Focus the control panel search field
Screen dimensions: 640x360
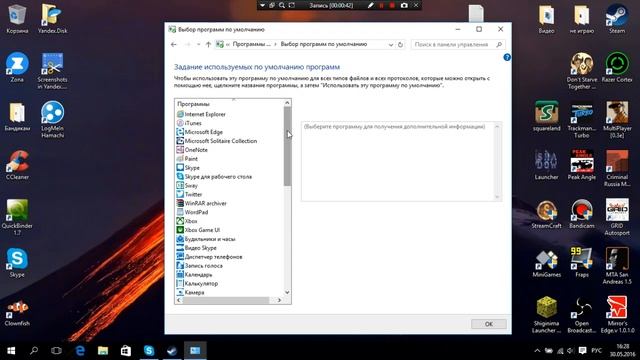point(458,44)
